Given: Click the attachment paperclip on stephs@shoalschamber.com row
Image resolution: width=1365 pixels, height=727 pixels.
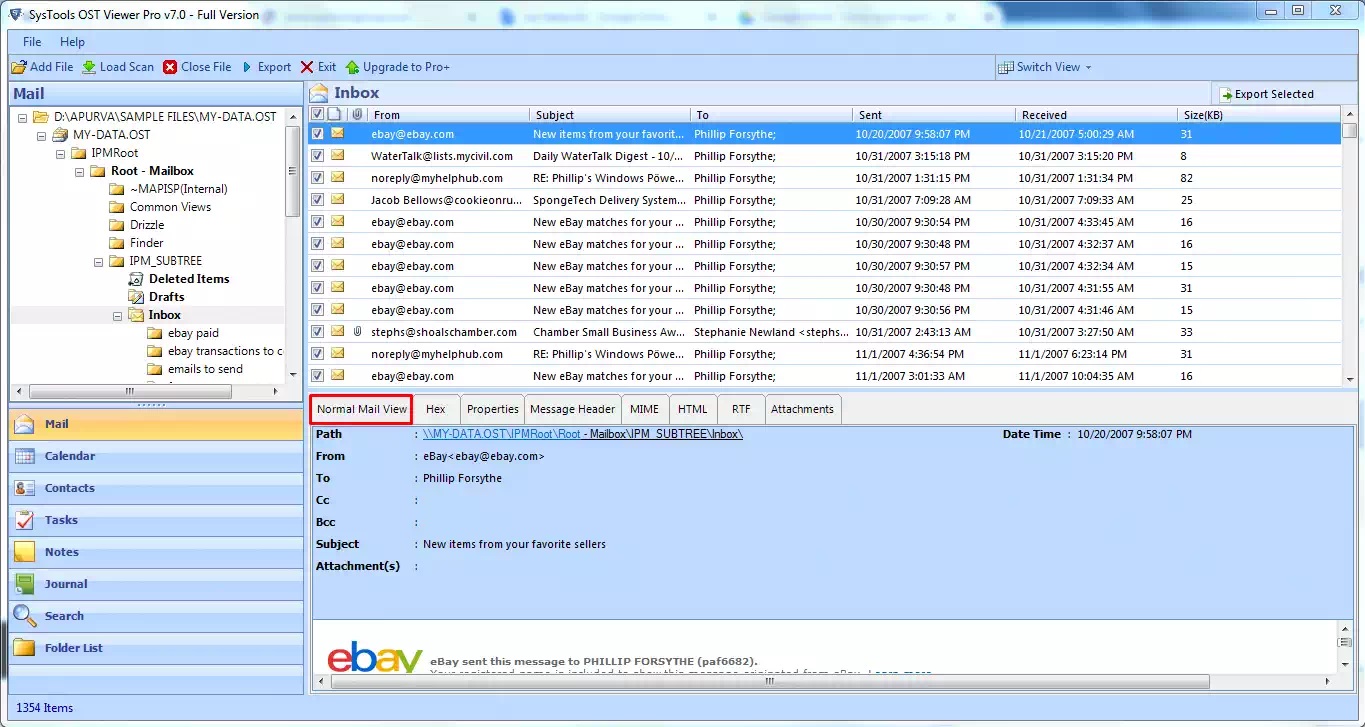Looking at the screenshot, I should tap(357, 332).
